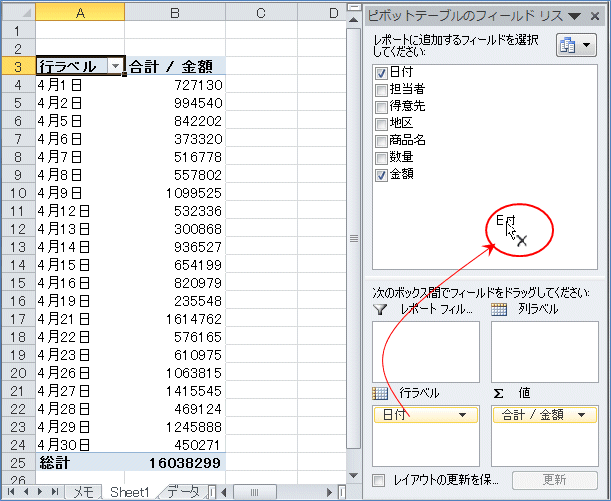Click the horizontal scrollbar right arrow
Image resolution: width=611 pixels, height=501 pixels.
tap(330, 492)
